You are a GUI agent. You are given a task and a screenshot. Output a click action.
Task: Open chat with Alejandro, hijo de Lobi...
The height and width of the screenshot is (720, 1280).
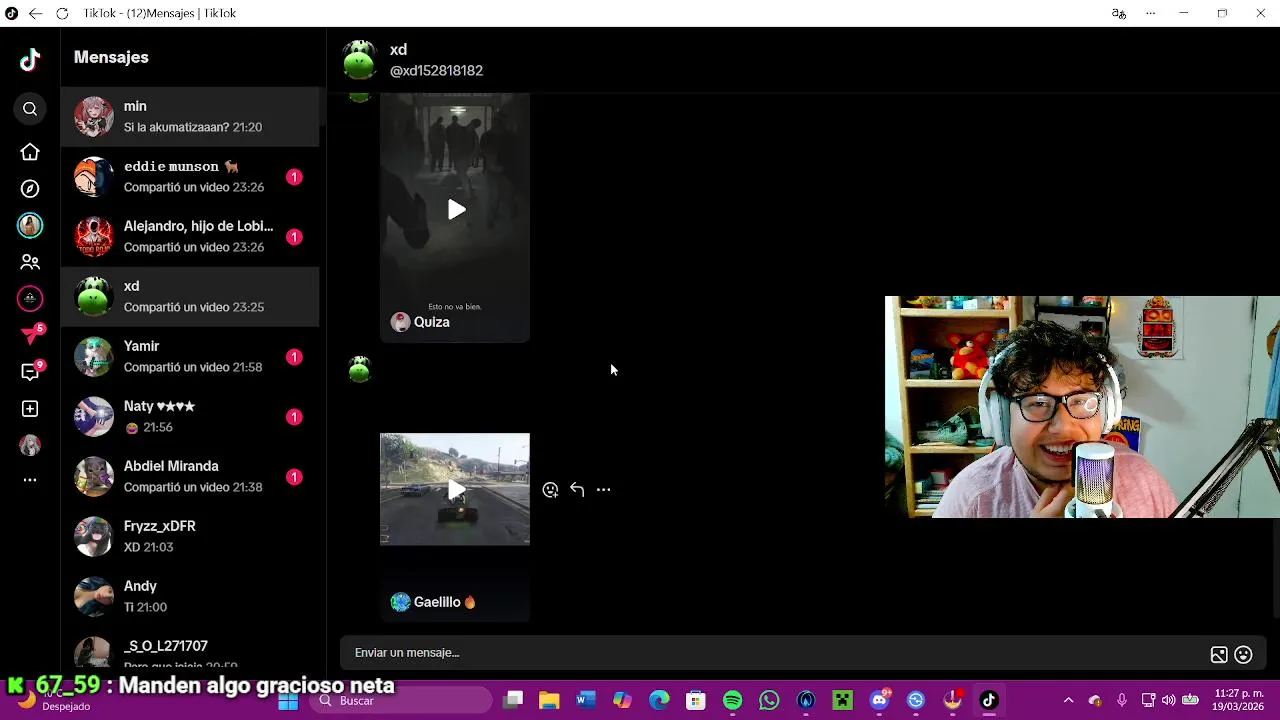tap(190, 237)
